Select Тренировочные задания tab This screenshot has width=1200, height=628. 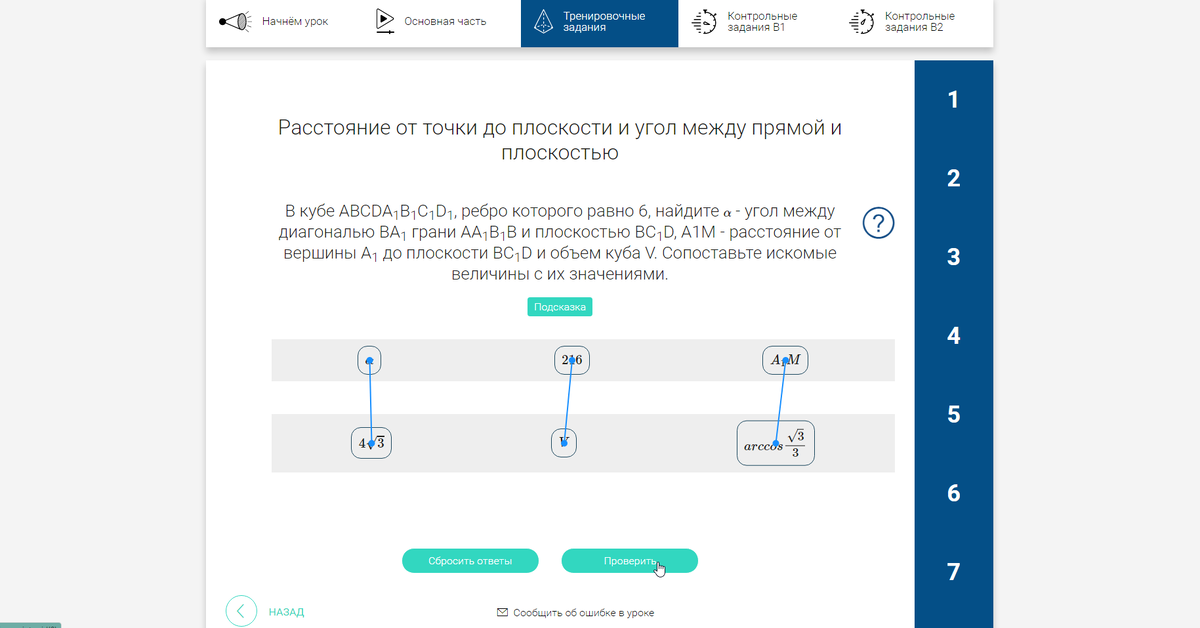pyautogui.click(x=599, y=22)
